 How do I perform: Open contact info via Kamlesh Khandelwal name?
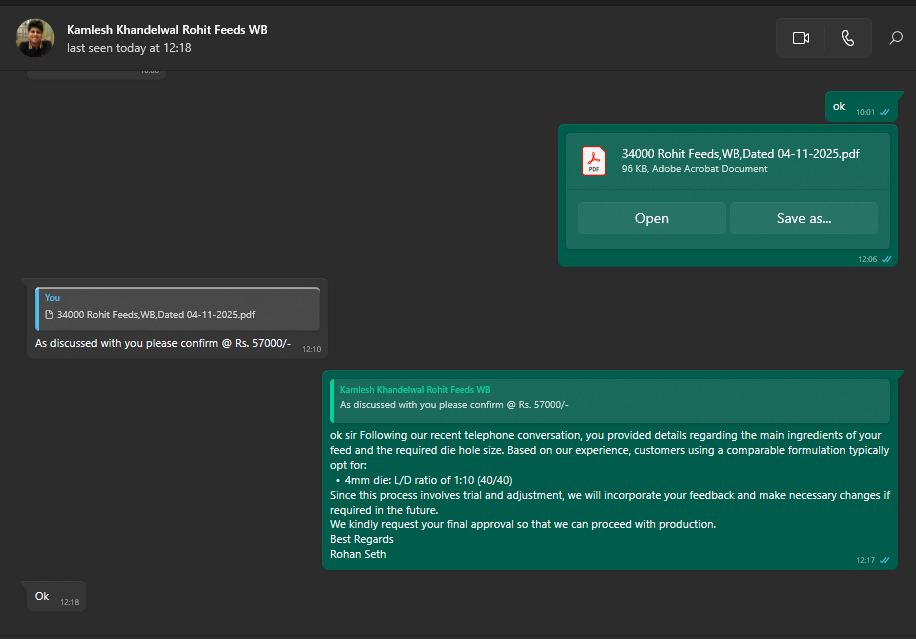167,30
